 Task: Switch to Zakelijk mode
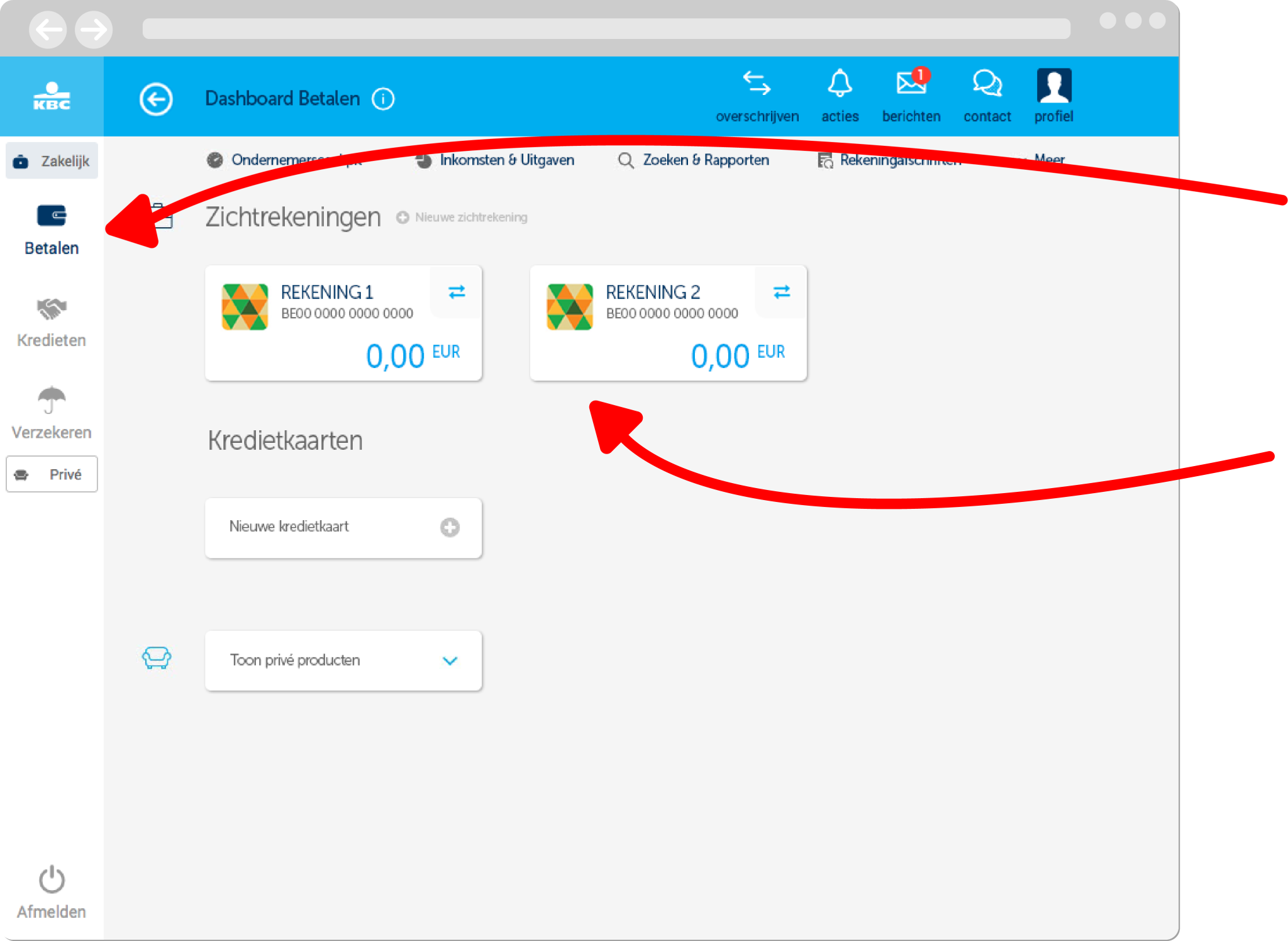[52, 161]
